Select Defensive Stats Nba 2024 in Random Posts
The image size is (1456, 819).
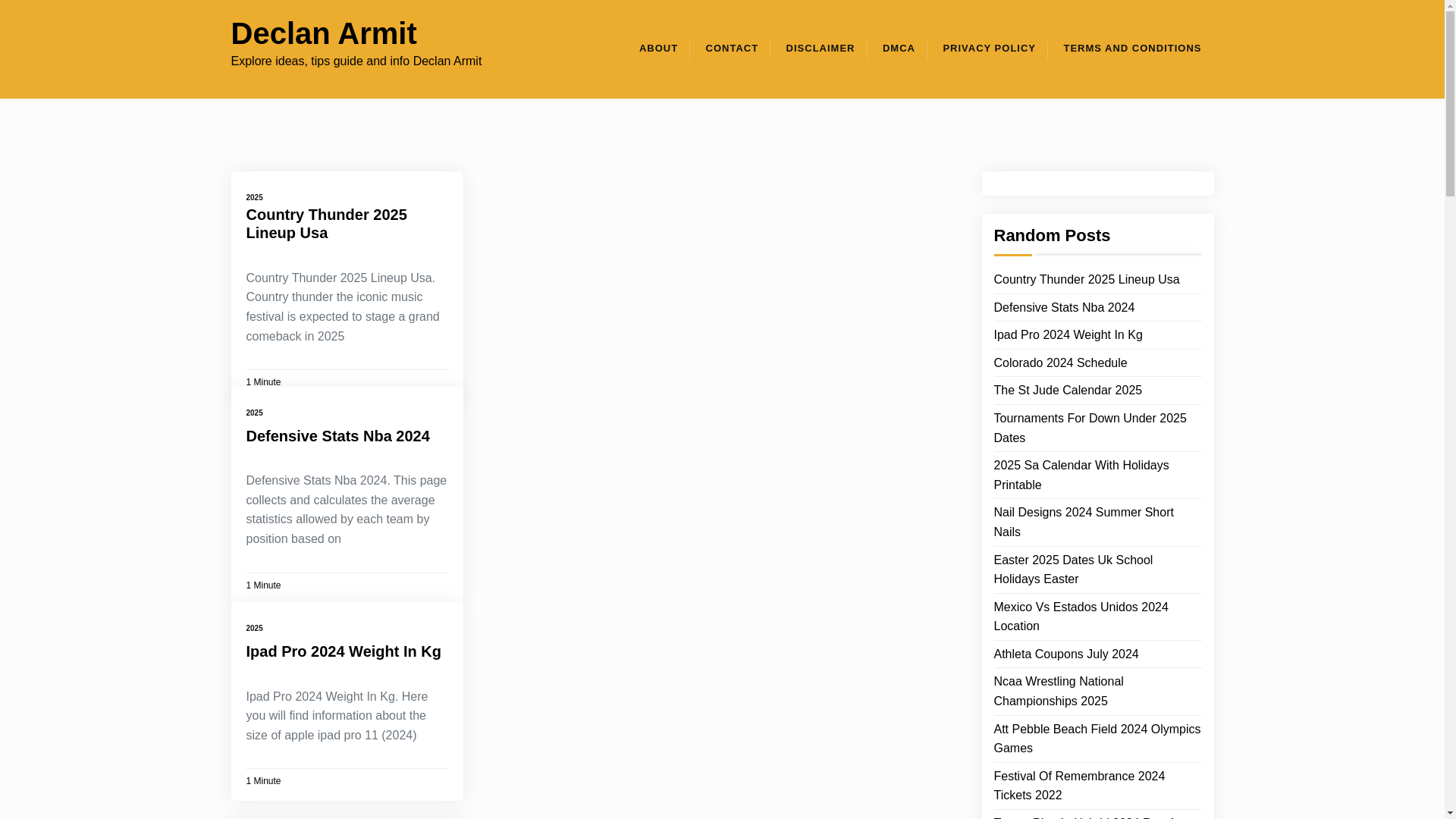pos(1064,307)
